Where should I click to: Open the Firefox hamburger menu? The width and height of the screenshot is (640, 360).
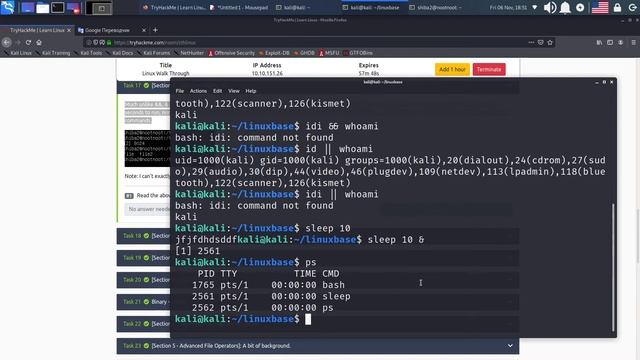tap(633, 42)
